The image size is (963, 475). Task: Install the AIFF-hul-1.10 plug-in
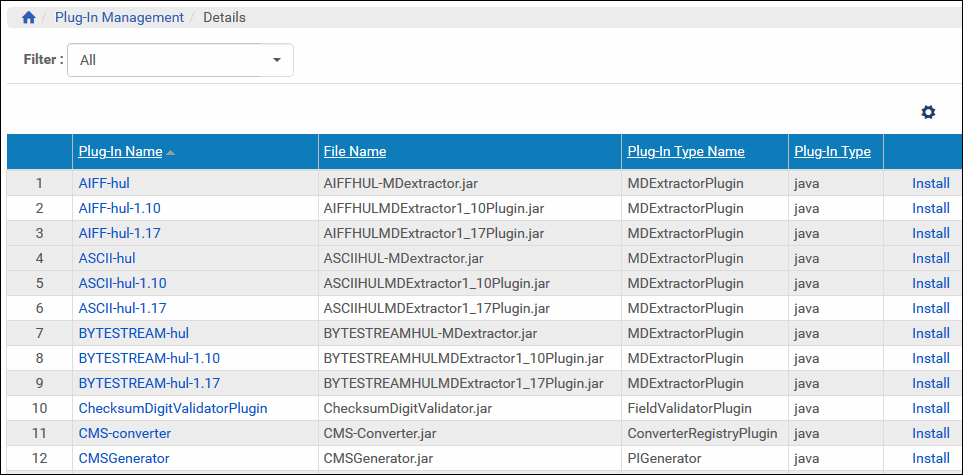coord(930,208)
